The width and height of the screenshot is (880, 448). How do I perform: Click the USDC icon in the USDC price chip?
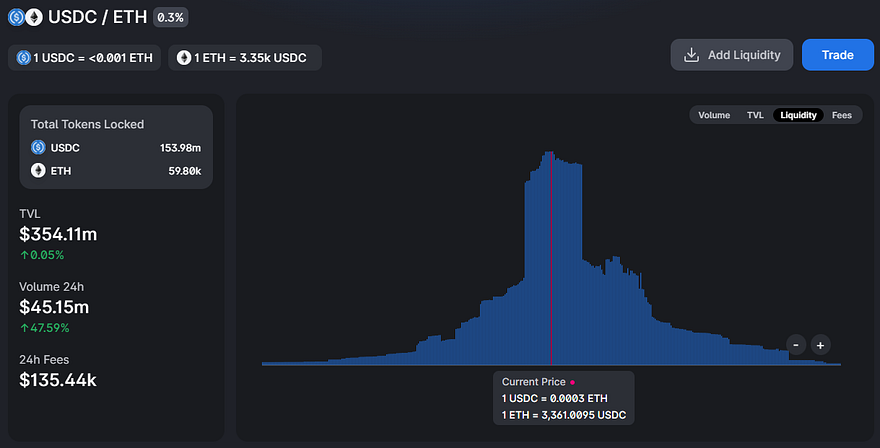pyautogui.click(x=24, y=57)
